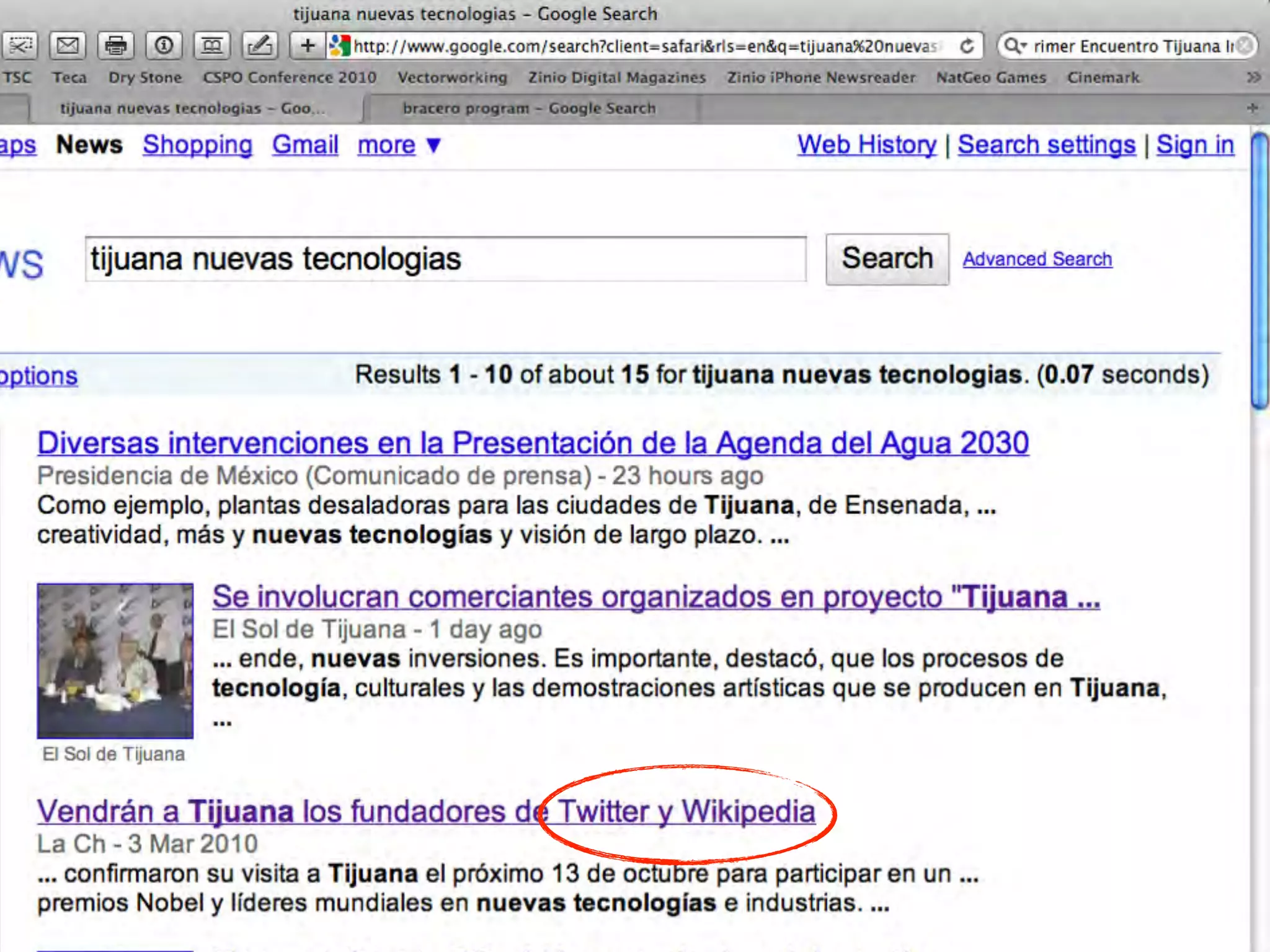Click the pencil edit toolbar icon

(x=259, y=45)
